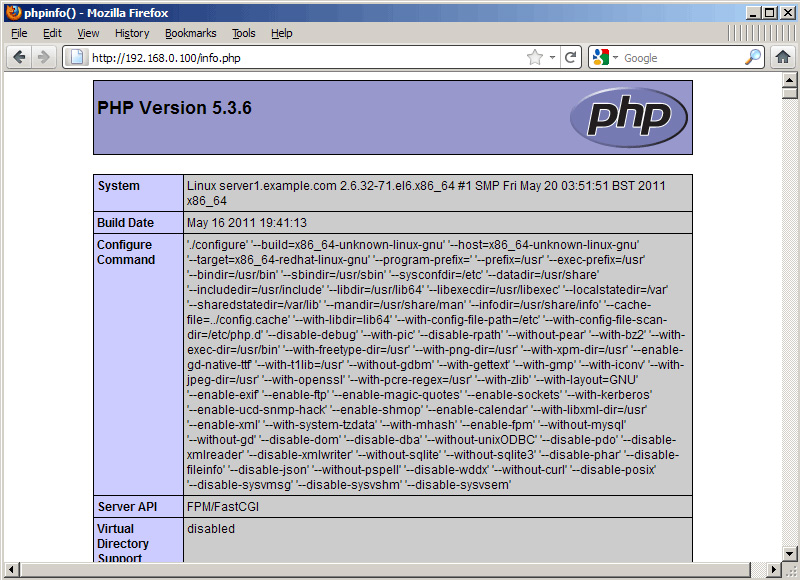Click the page icon in the address bar
Viewport: 800px width, 580px height.
[x=76, y=57]
